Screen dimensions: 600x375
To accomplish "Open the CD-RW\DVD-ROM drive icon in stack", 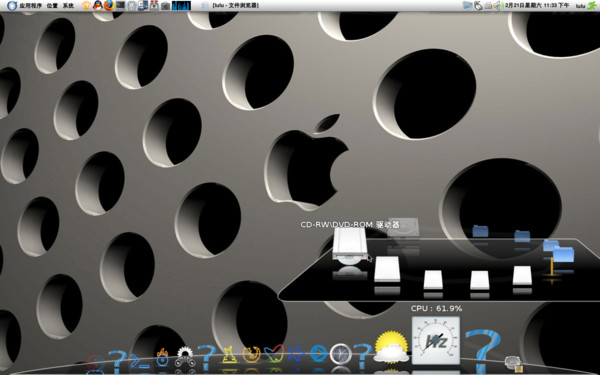I will [x=349, y=247].
